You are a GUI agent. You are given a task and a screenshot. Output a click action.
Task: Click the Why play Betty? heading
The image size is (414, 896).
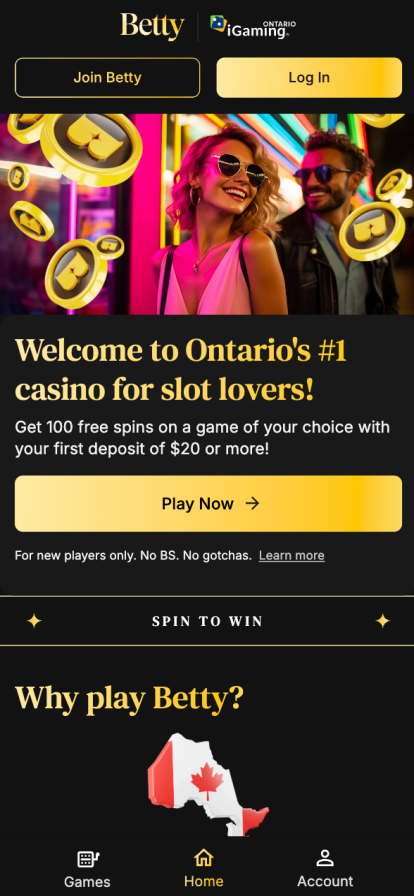(x=129, y=698)
